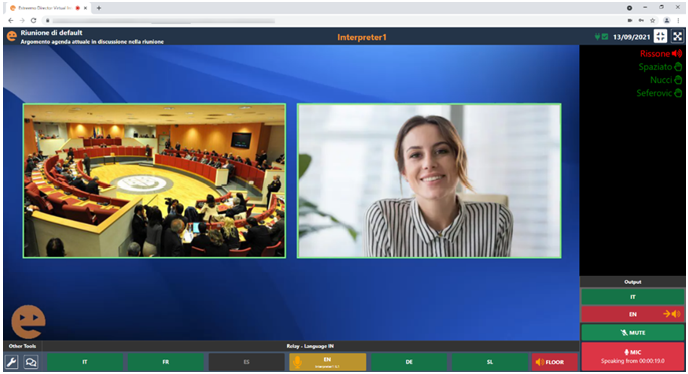
Task: Reload the page
Action: tap(33, 20)
